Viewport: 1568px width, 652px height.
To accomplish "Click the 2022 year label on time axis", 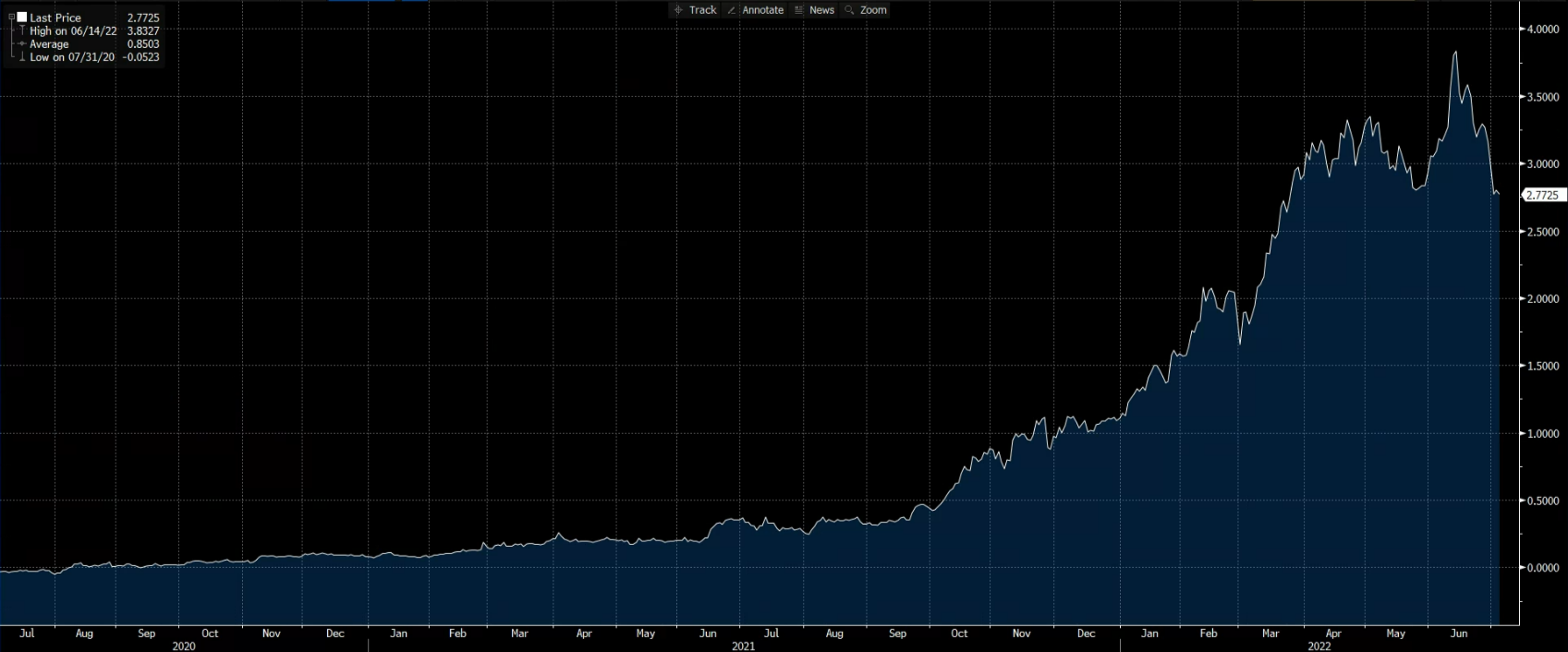I will tap(1319, 646).
